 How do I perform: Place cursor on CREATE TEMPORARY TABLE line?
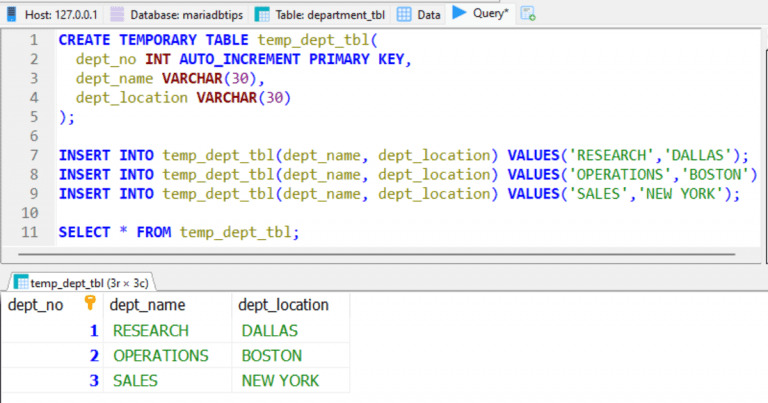218,40
